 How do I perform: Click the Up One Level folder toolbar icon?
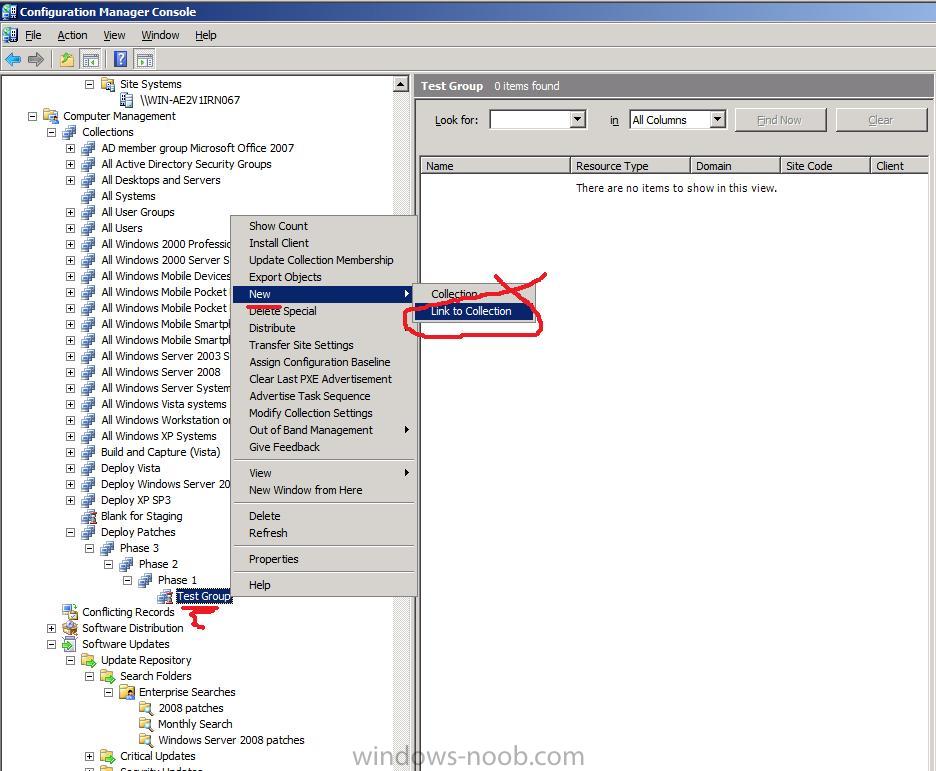(67, 59)
